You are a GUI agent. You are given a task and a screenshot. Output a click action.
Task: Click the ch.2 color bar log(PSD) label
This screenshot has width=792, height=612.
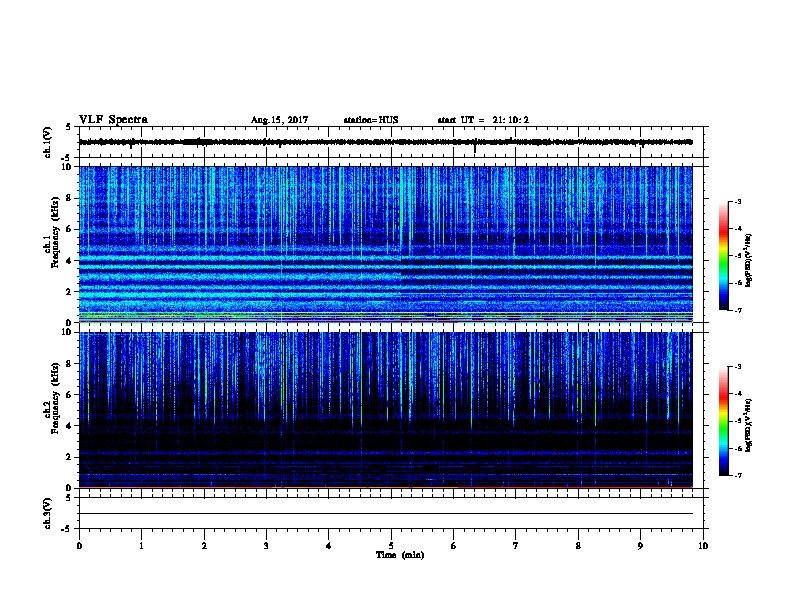coord(748,425)
